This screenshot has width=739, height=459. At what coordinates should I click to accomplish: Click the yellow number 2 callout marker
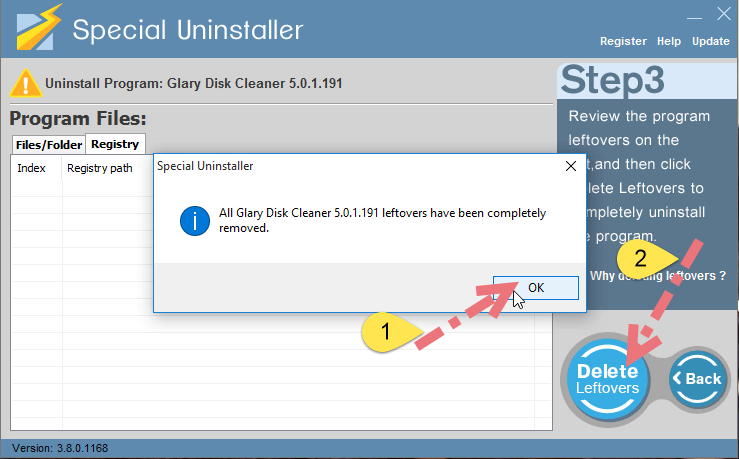click(x=646, y=258)
